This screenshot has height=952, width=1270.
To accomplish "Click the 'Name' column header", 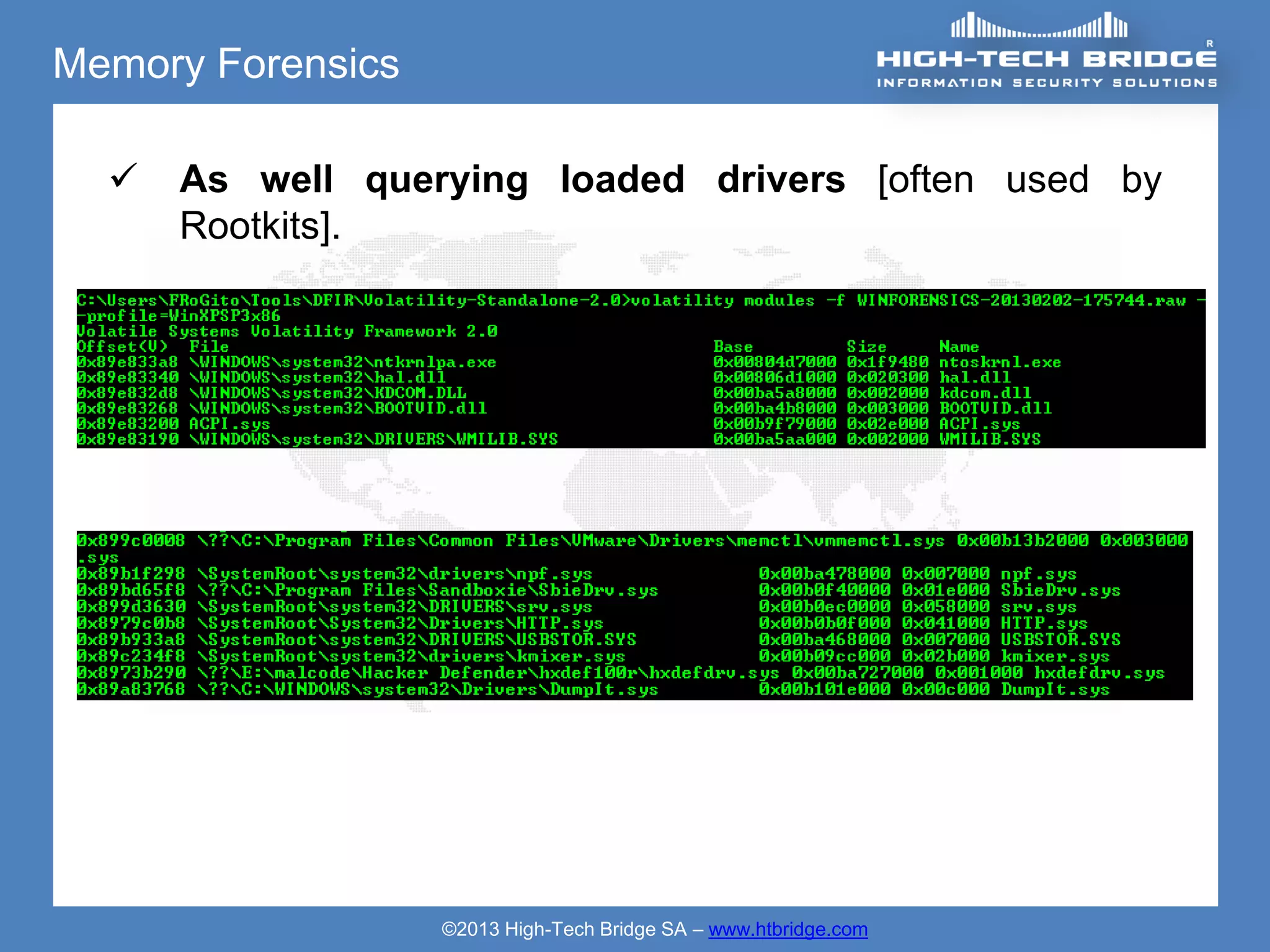I will [x=959, y=346].
